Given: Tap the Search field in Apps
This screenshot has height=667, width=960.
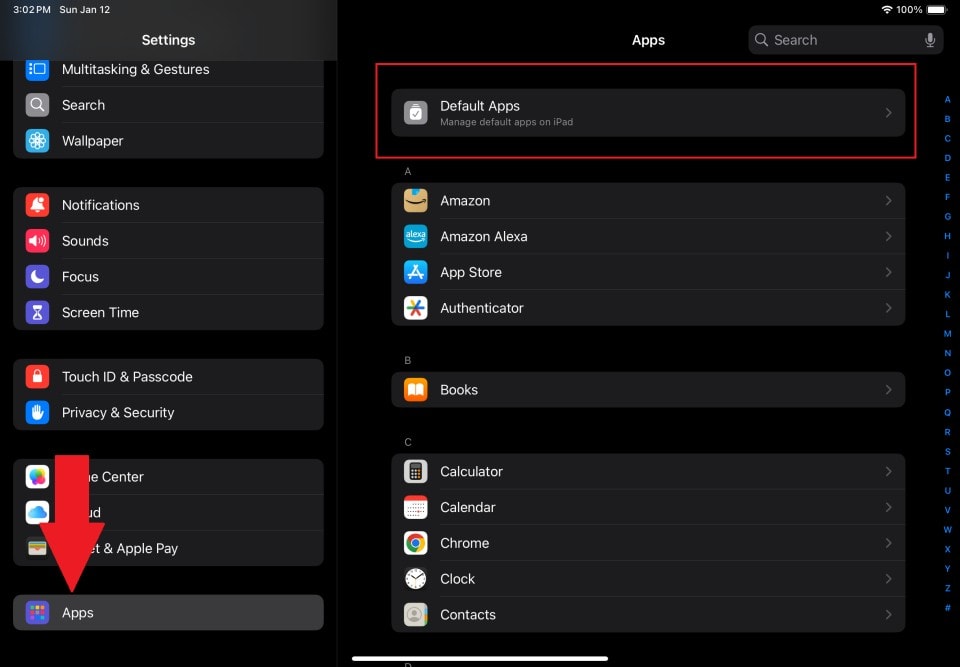Looking at the screenshot, I should pyautogui.click(x=835, y=40).
